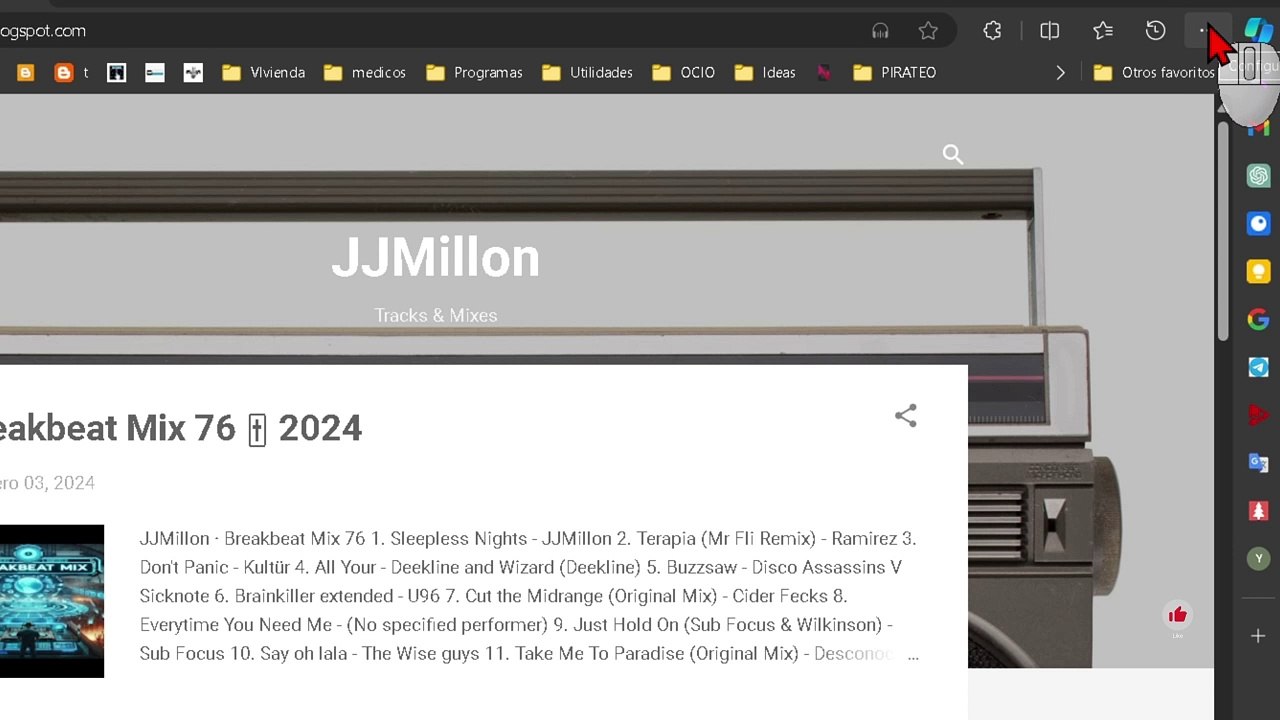This screenshot has height=720, width=1280.
Task: Toggle split screen view icon
Action: click(1049, 31)
